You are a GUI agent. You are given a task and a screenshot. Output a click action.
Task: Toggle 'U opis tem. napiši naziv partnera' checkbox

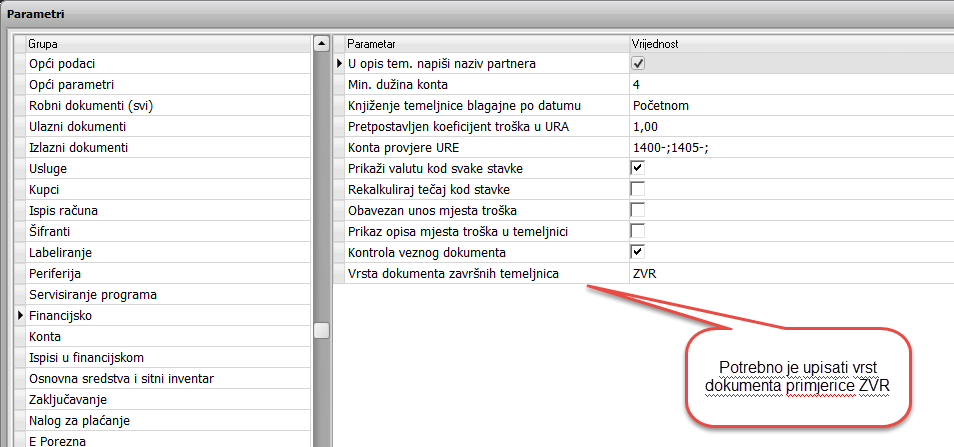(x=638, y=64)
